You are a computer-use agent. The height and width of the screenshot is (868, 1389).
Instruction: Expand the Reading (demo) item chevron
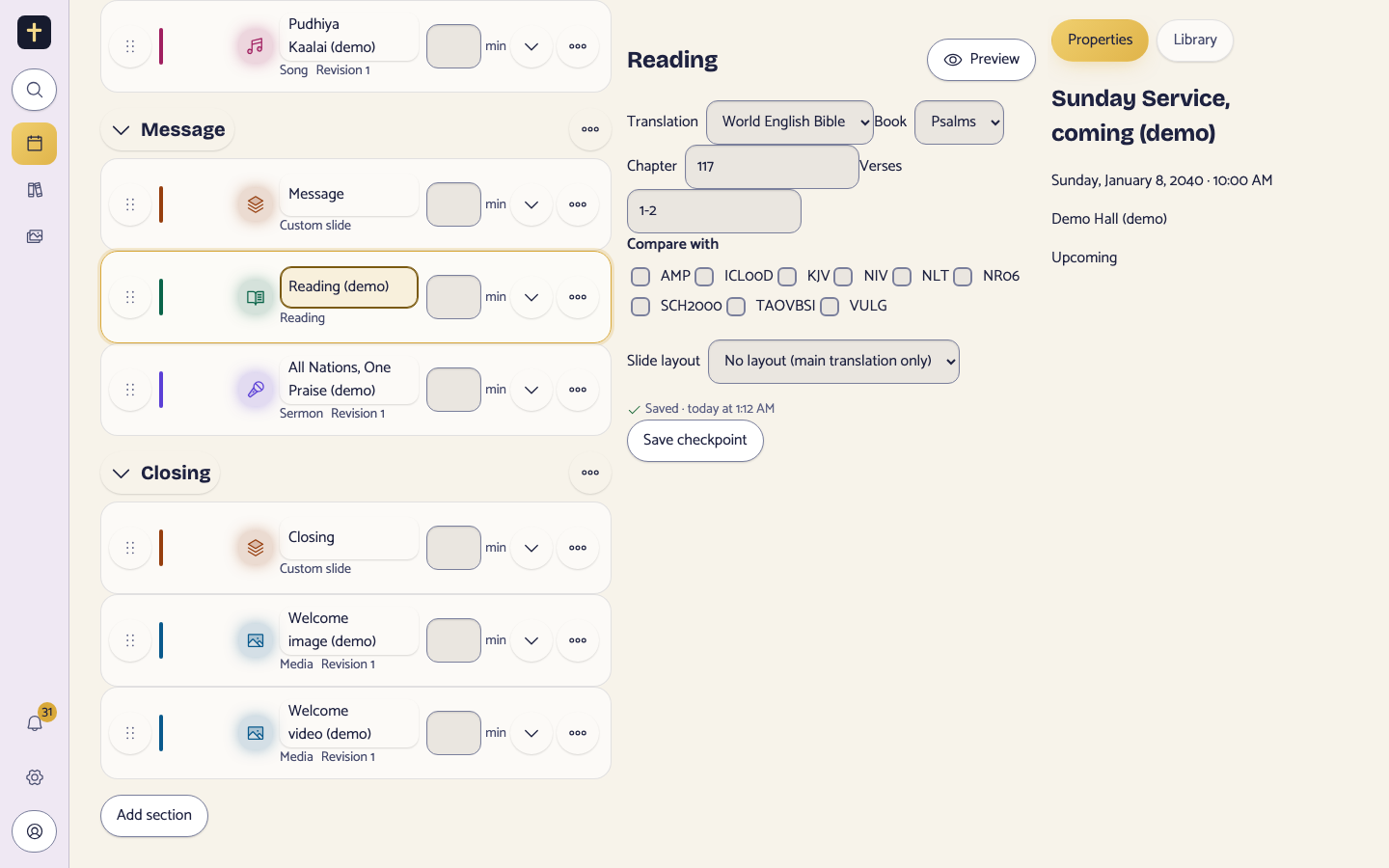coord(531,297)
